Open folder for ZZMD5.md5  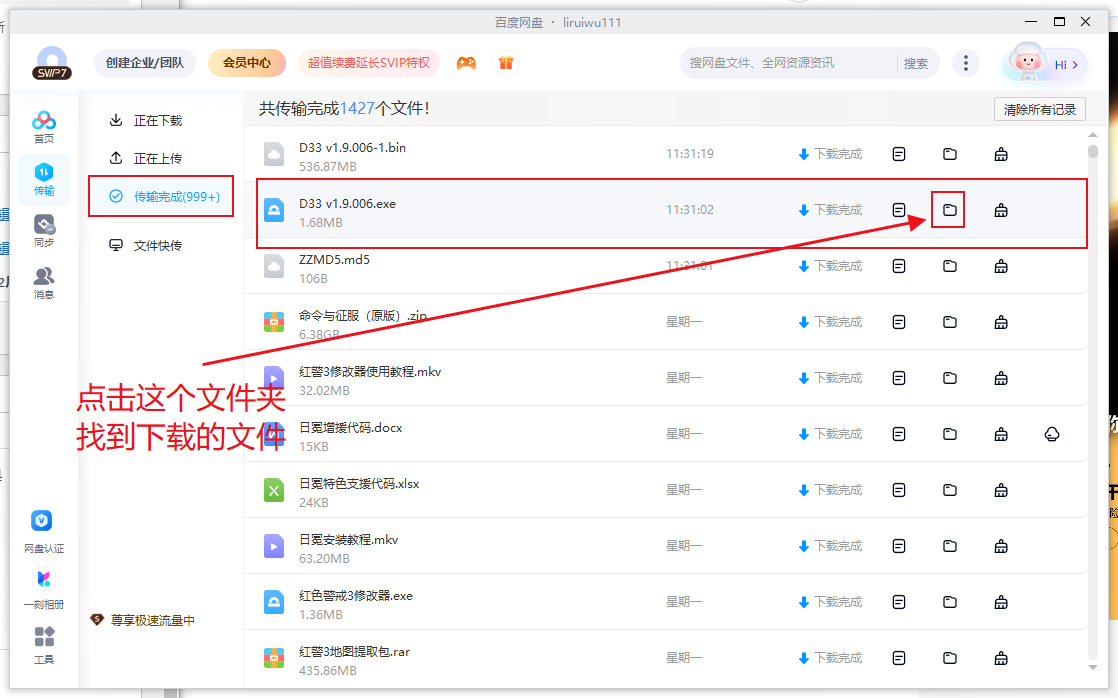(949, 266)
